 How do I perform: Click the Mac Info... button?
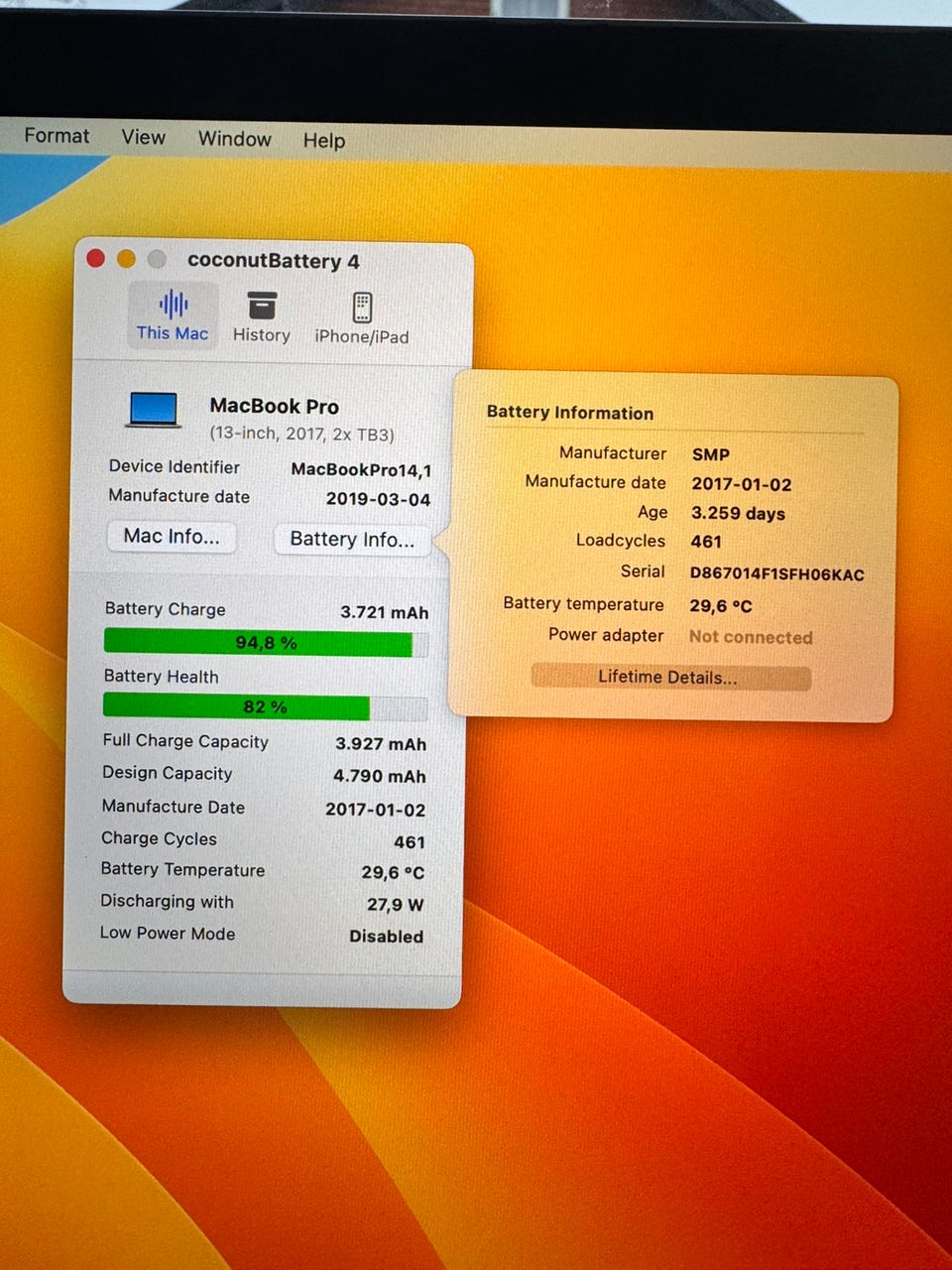pos(172,537)
